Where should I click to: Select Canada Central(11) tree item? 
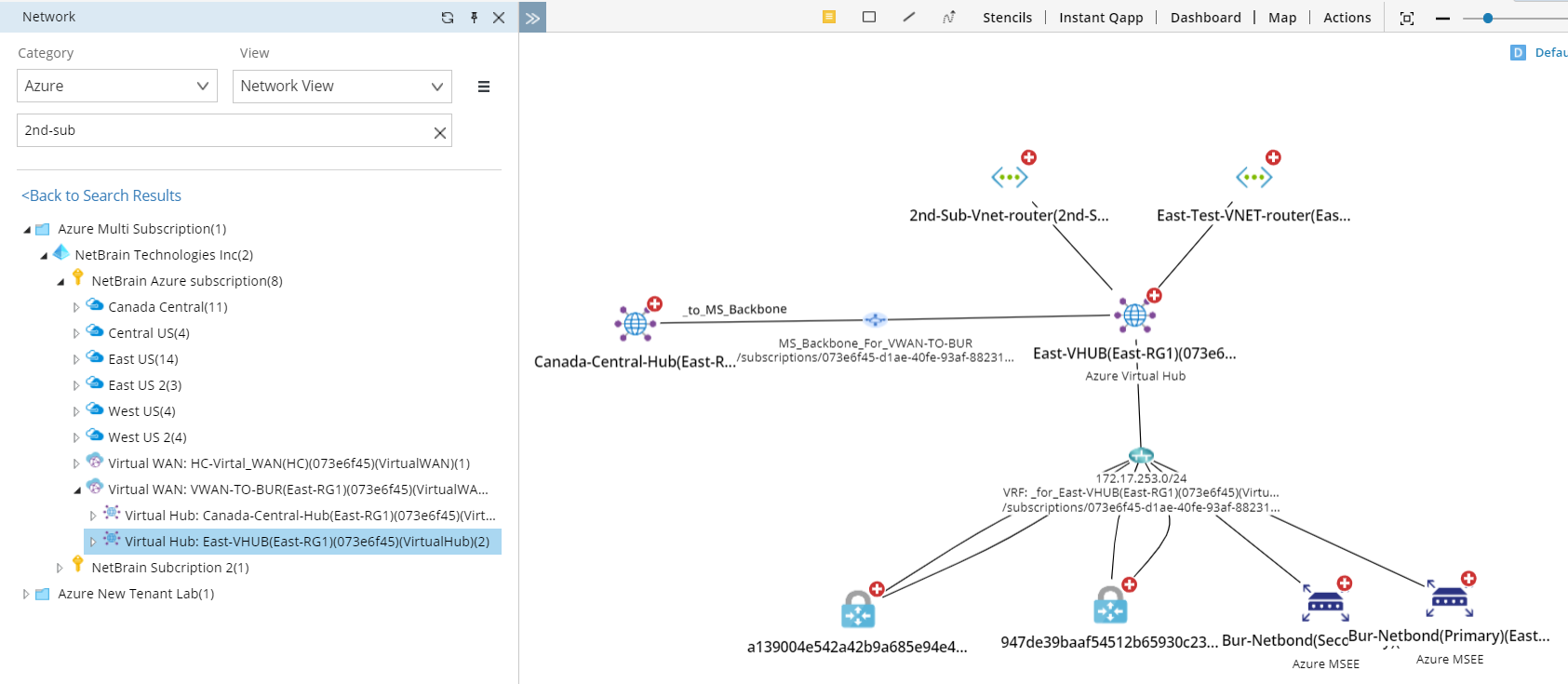(x=168, y=307)
